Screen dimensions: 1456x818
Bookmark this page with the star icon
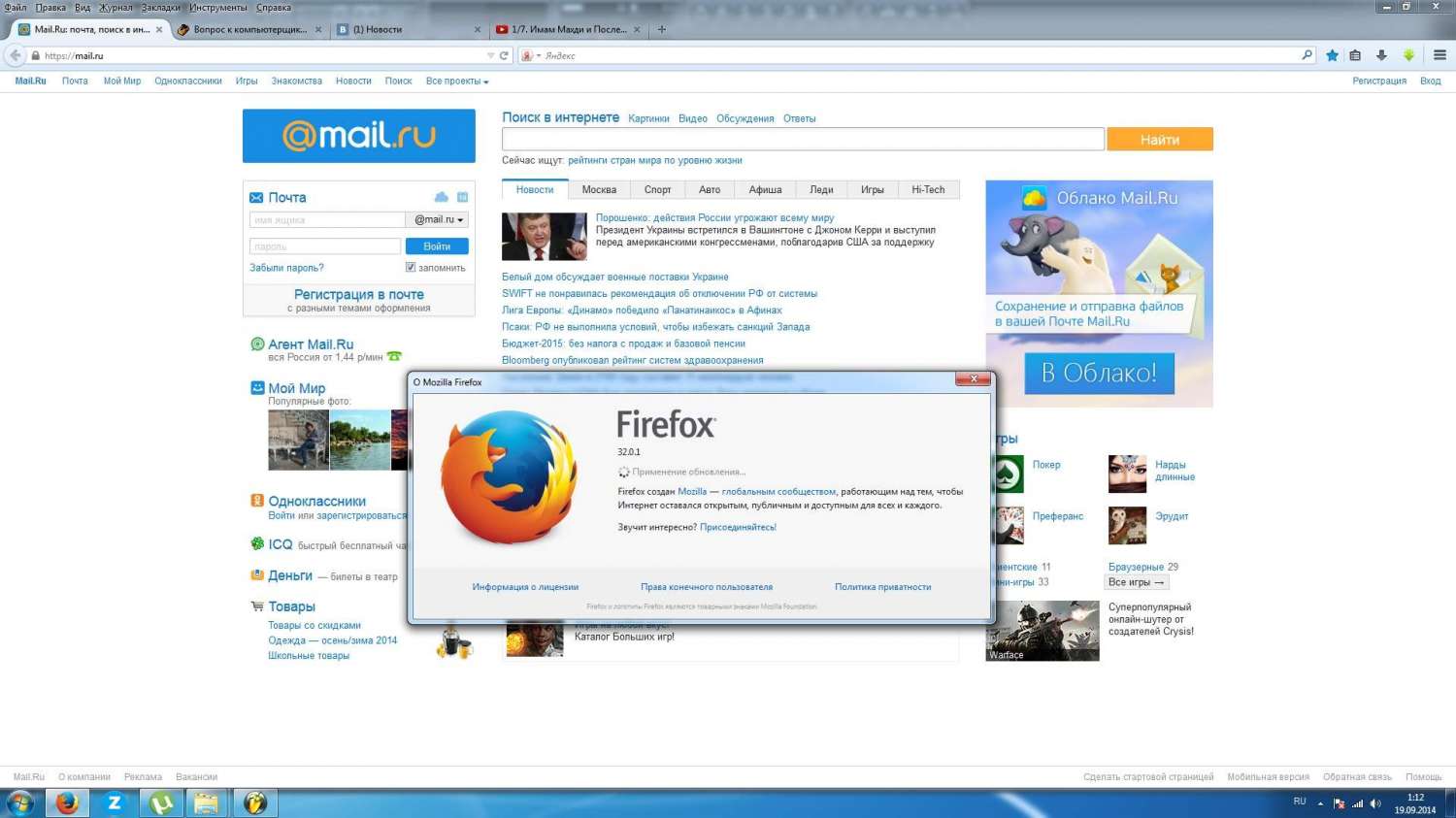[x=1332, y=55]
